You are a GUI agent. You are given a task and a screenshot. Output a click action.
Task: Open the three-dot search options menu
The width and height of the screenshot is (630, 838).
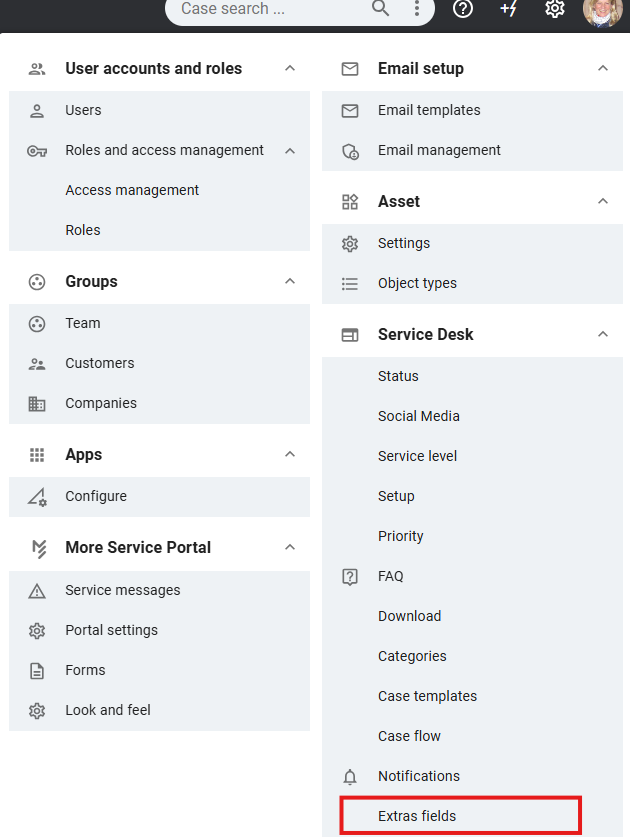pos(417,9)
